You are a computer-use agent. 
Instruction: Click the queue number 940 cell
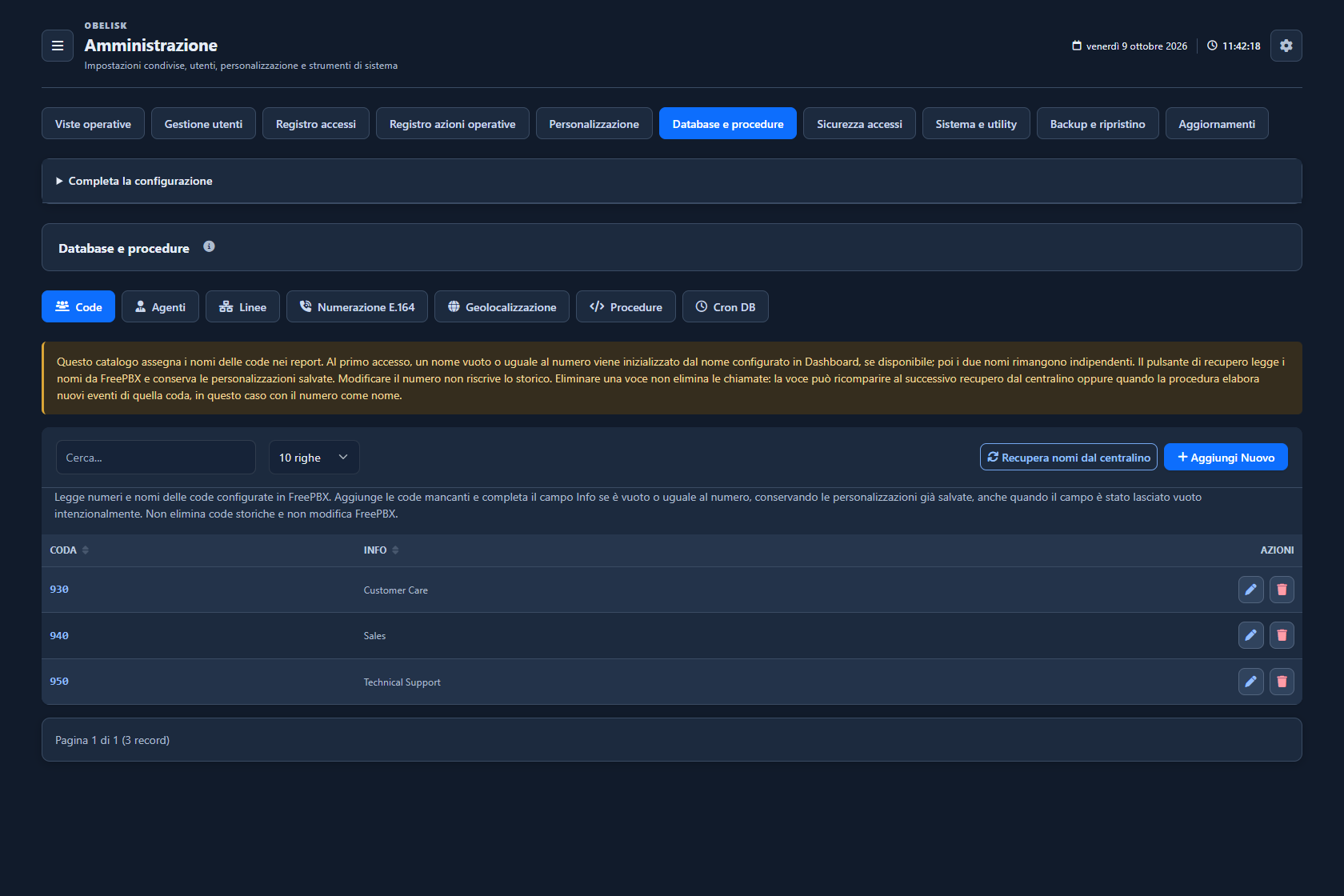59,635
